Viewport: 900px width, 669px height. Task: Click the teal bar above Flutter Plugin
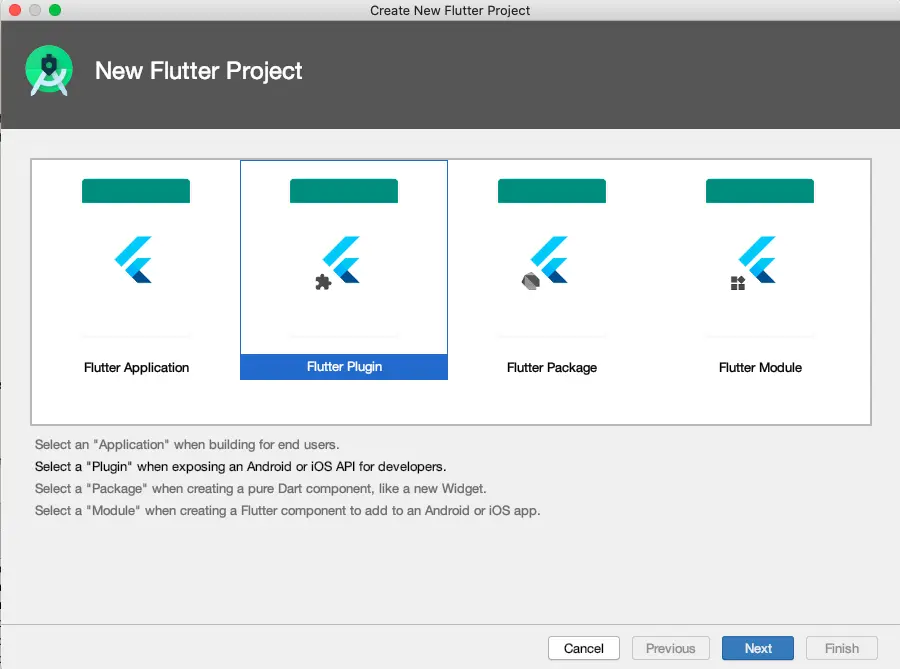pos(344,190)
